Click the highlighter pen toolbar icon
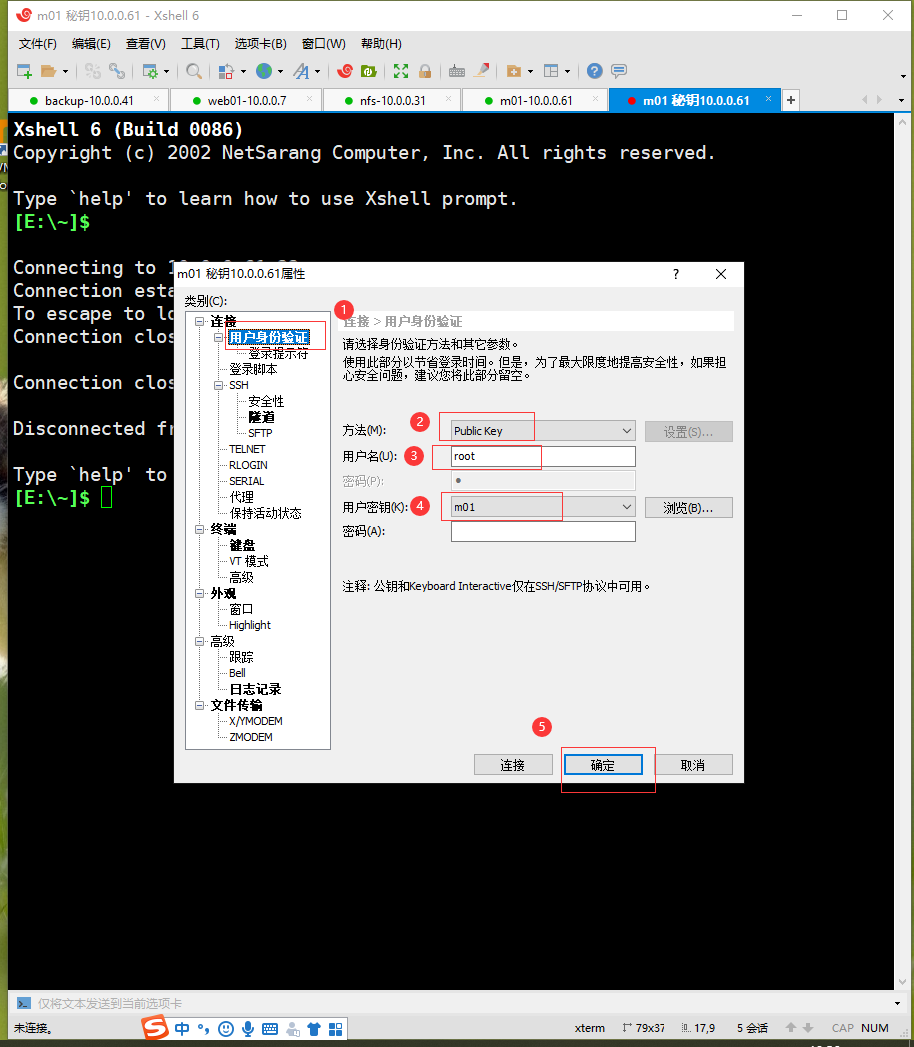Screen dimensions: 914x1047 [481, 71]
